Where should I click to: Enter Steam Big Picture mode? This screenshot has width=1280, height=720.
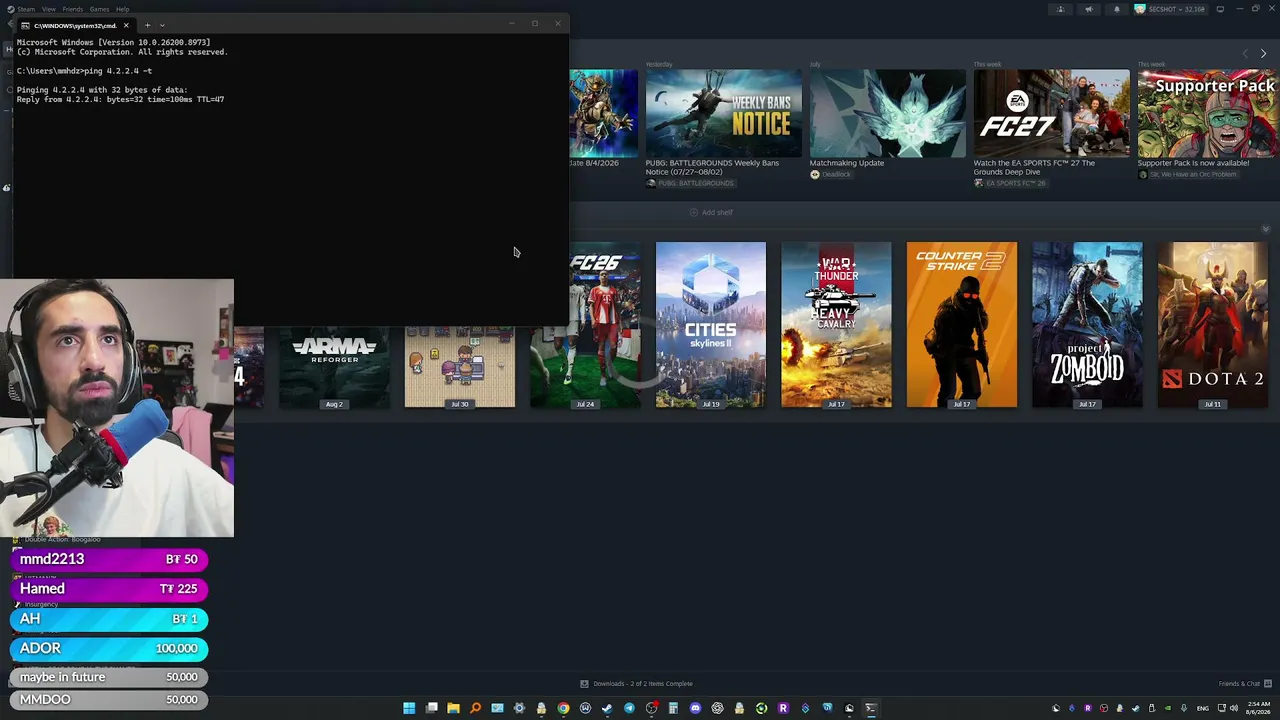click(1220, 9)
